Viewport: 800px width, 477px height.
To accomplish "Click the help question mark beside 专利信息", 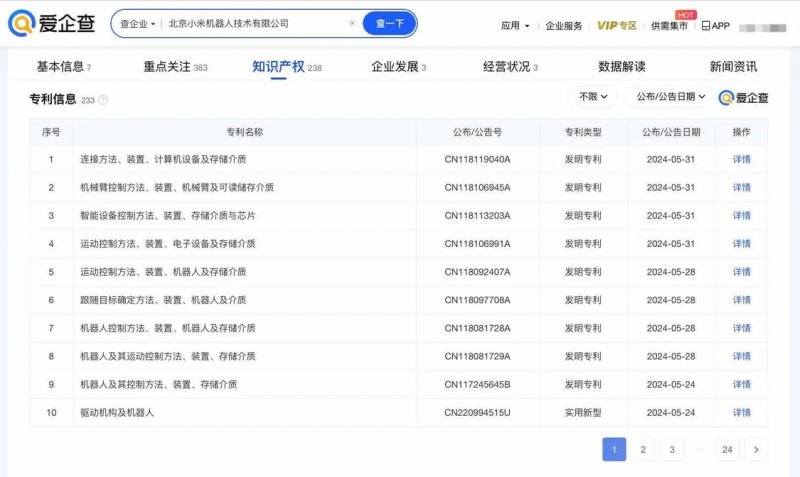I will (x=103, y=100).
